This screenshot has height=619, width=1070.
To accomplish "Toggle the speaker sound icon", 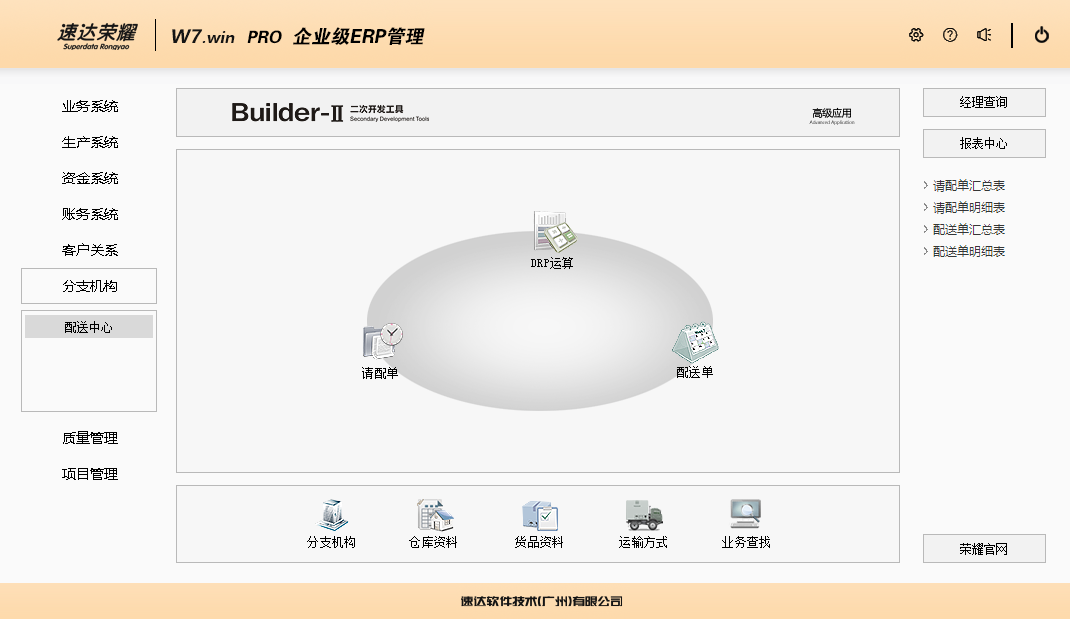I will (984, 35).
